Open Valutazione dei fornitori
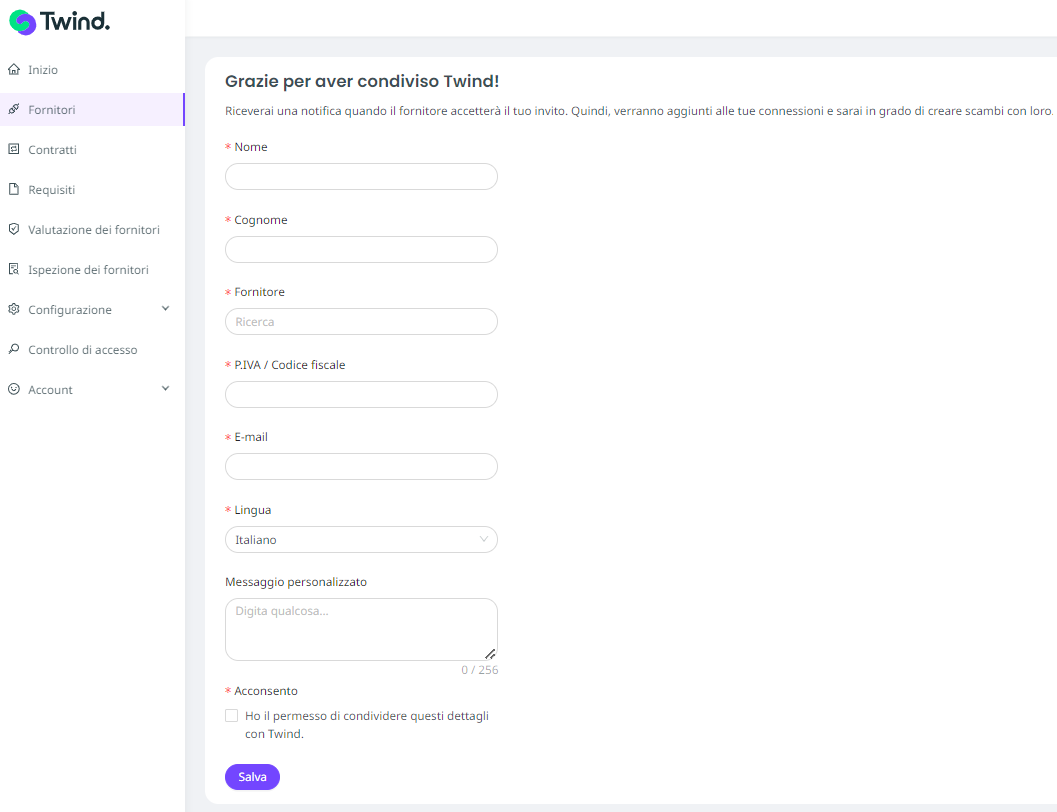Image resolution: width=1057 pixels, height=812 pixels. click(x=92, y=230)
